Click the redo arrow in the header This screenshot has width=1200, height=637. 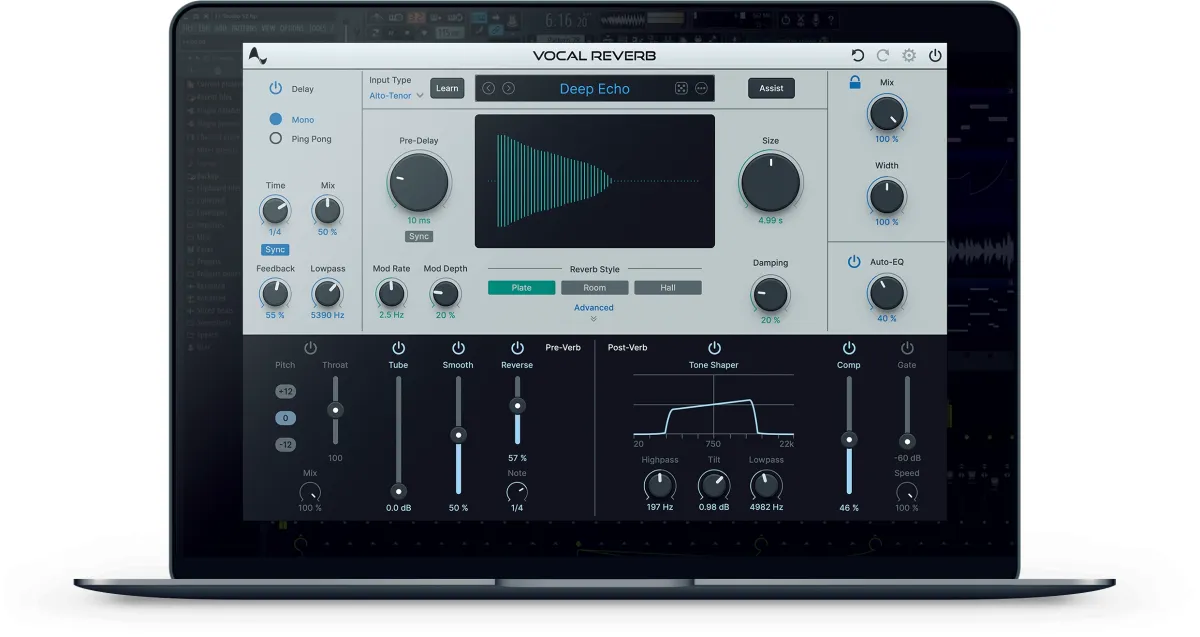(x=882, y=56)
